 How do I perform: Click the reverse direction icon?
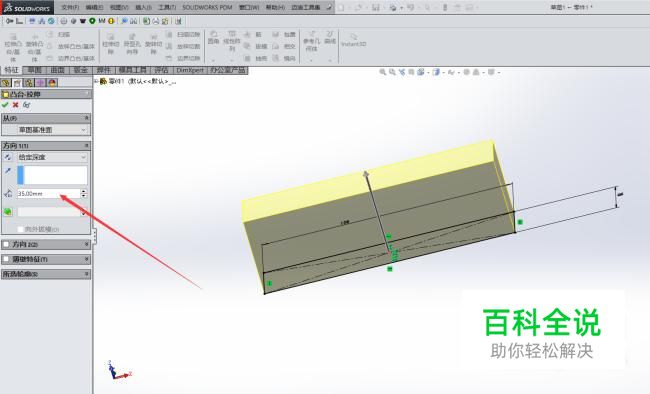point(7,157)
